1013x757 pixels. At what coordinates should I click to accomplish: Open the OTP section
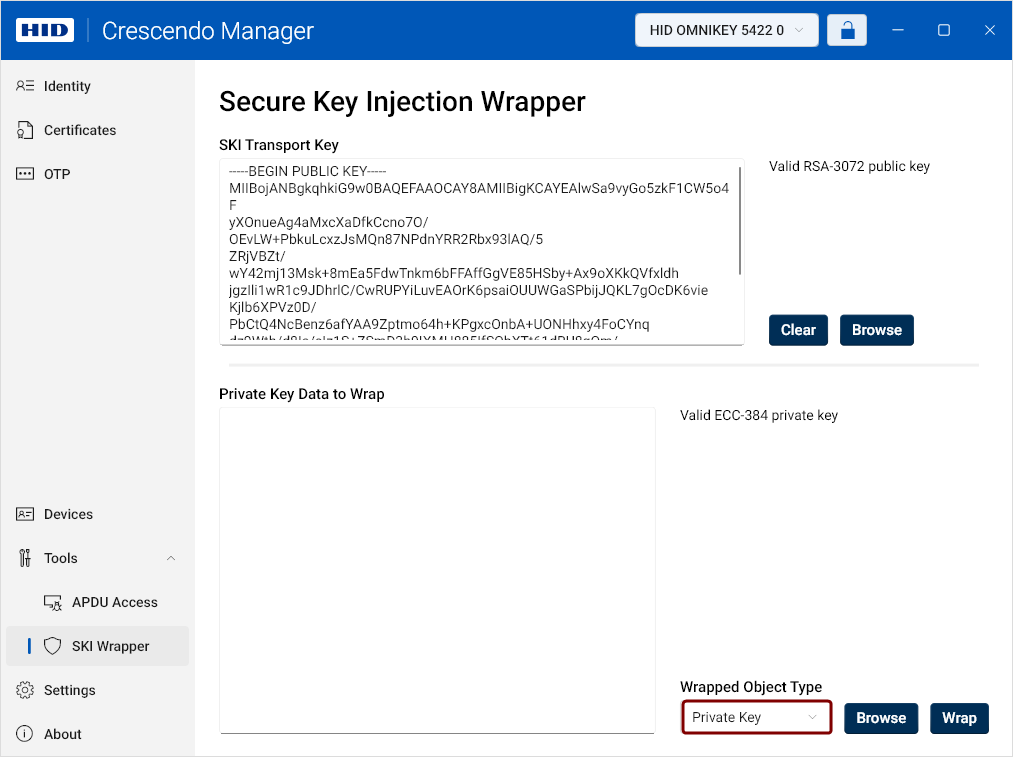pos(98,174)
